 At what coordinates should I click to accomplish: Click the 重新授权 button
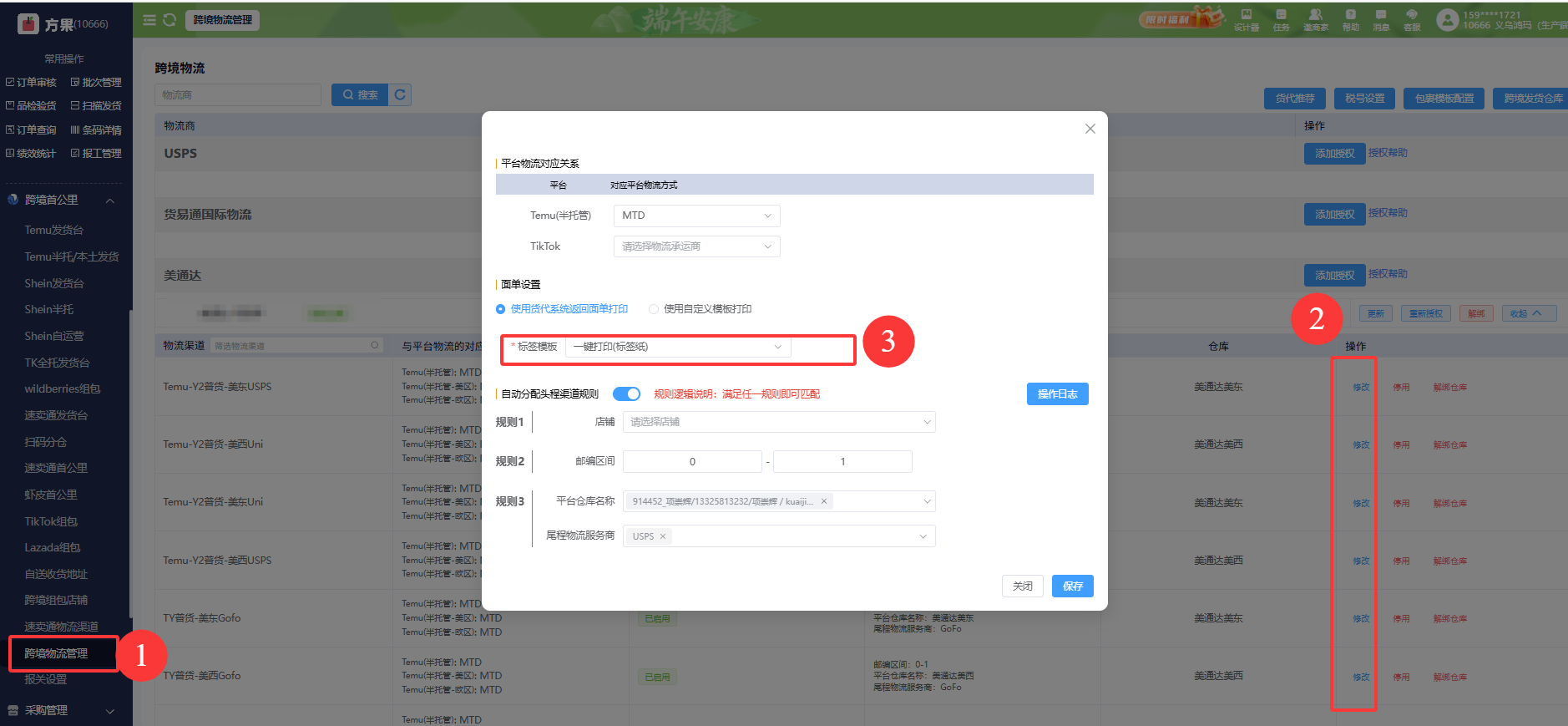(1426, 313)
